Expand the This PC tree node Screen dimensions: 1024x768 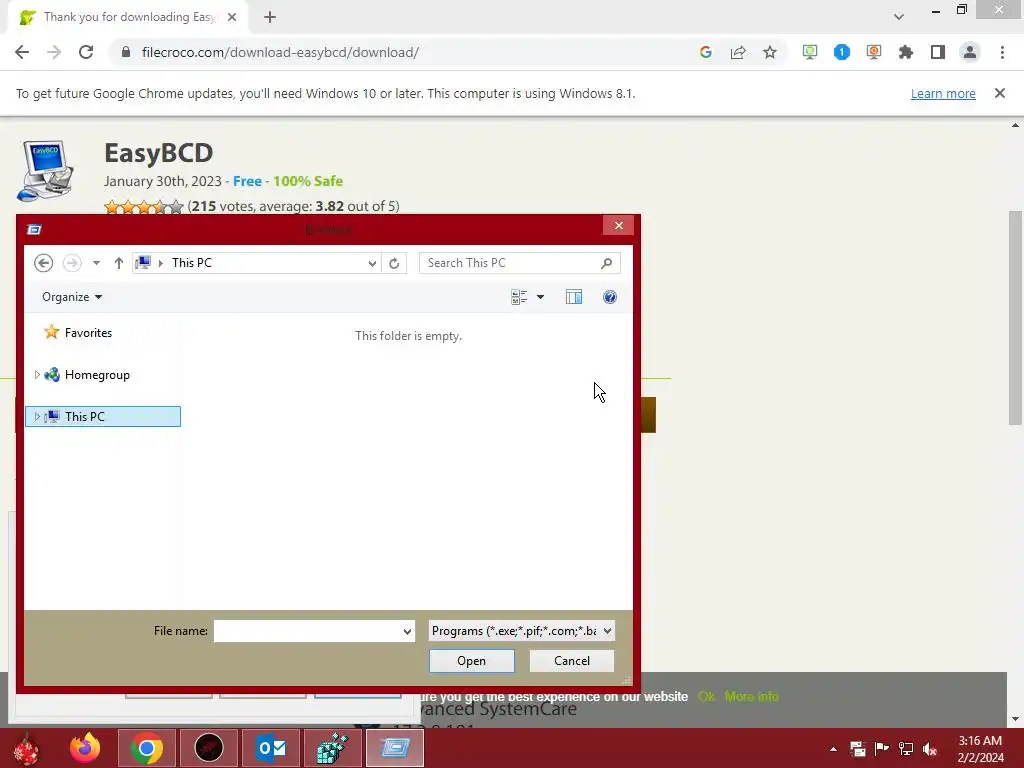coord(37,417)
